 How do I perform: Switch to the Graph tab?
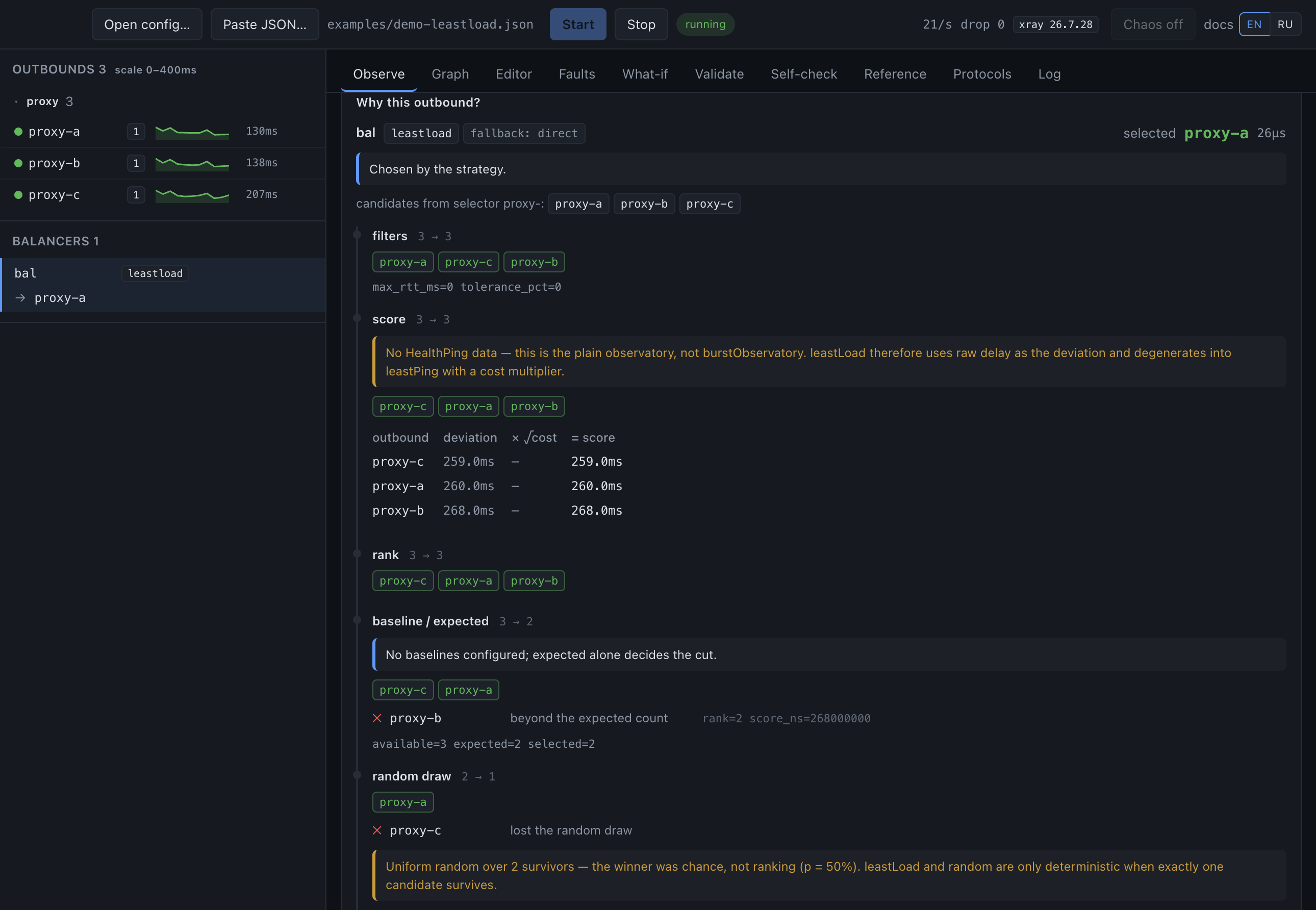[450, 74]
